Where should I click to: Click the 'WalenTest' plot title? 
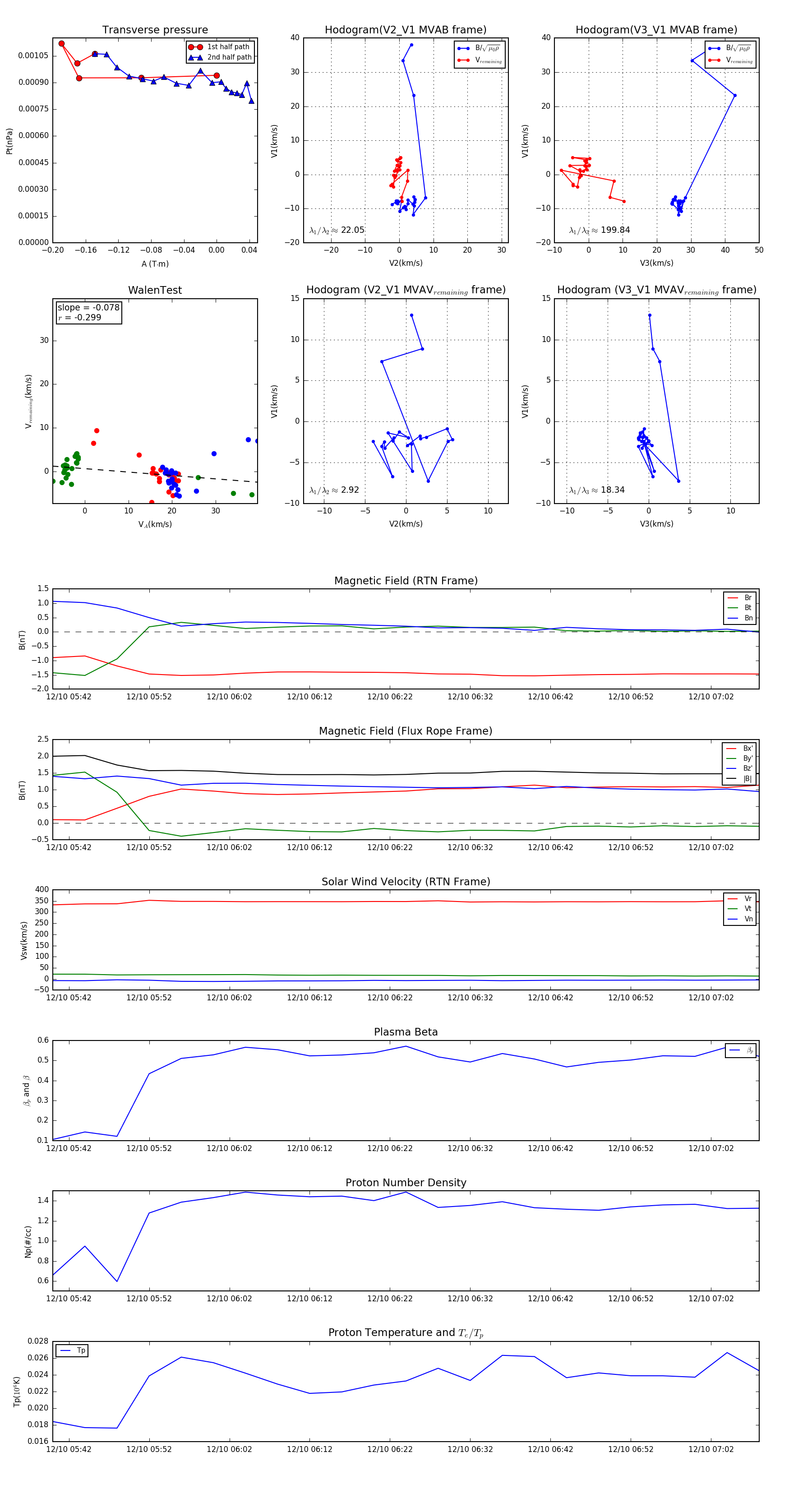[155, 290]
